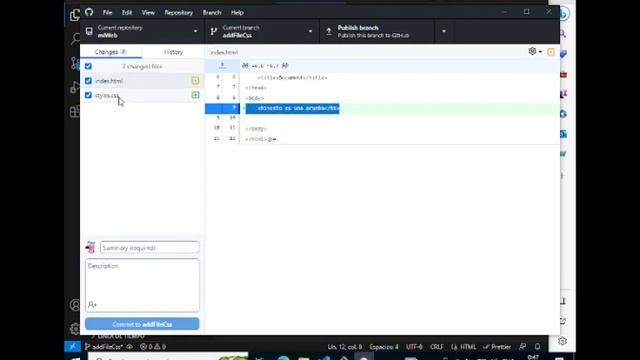Open VS Code Accounts icon
Image resolution: width=640 pixels, height=360 pixels.
[75, 305]
